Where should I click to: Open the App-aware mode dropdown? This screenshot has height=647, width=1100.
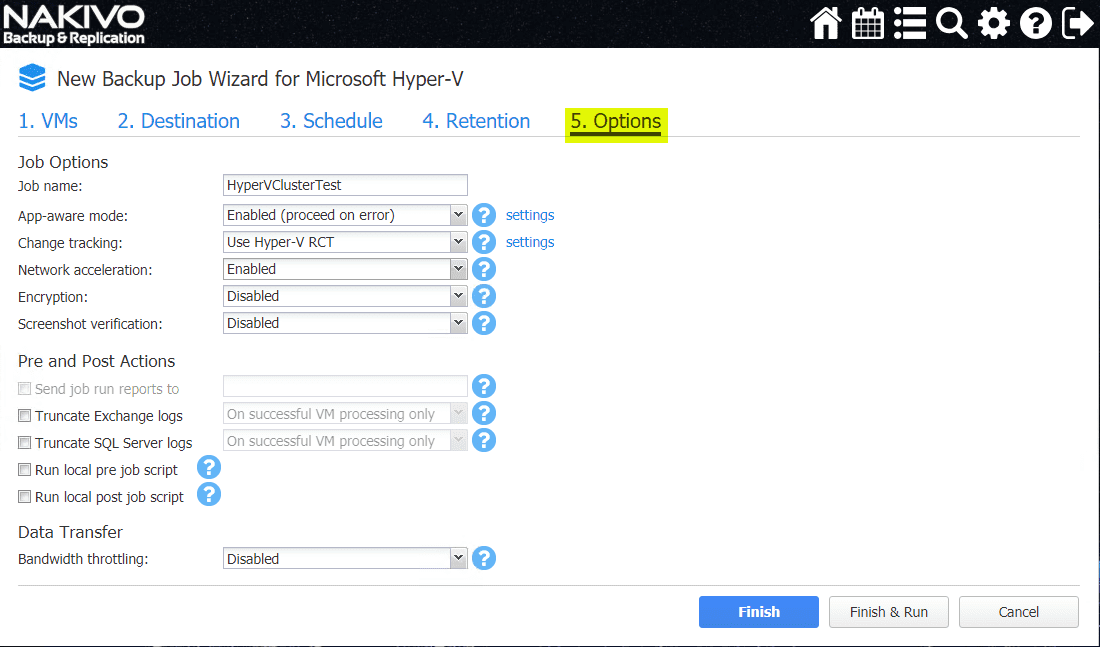click(x=345, y=215)
